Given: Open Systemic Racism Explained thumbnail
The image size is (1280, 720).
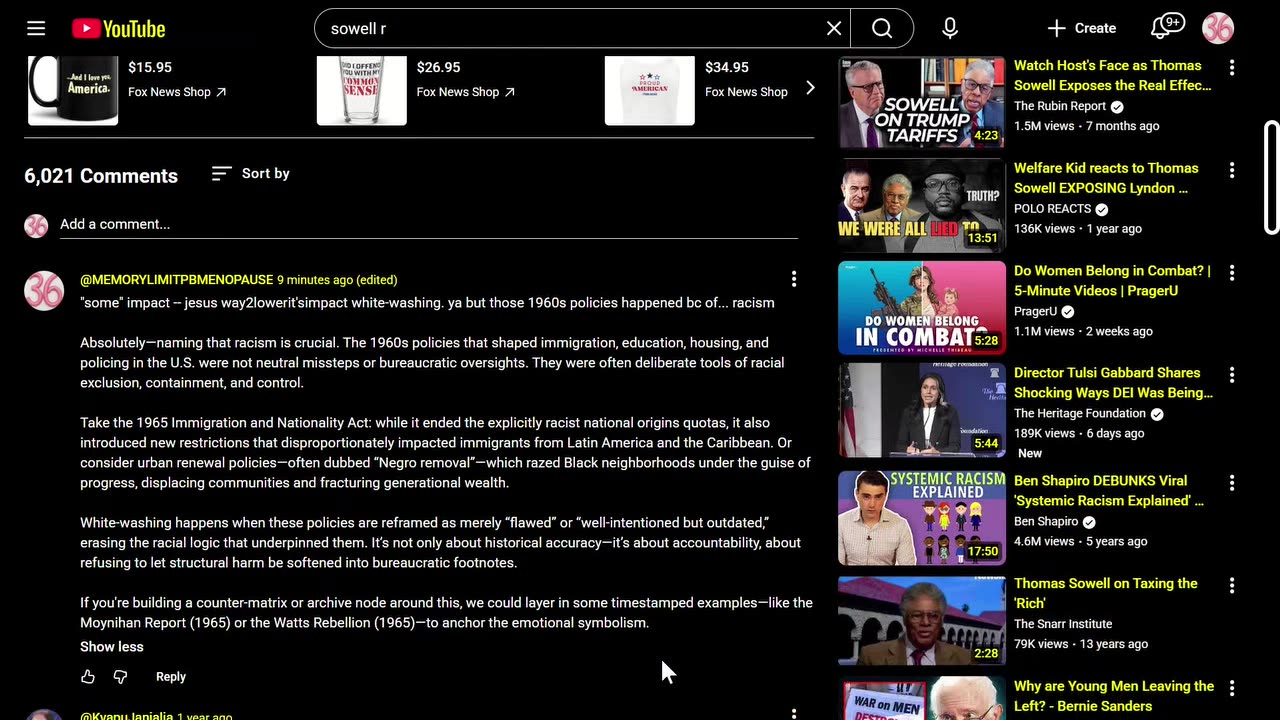Looking at the screenshot, I should tap(922, 518).
